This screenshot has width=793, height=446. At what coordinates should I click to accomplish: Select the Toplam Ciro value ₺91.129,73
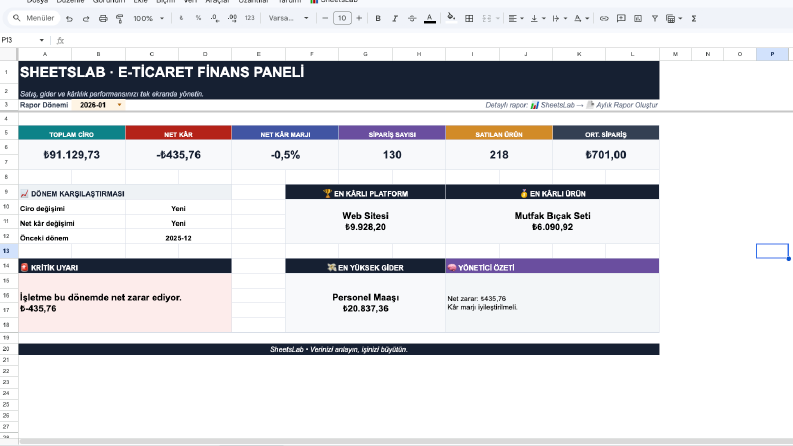coord(72,155)
